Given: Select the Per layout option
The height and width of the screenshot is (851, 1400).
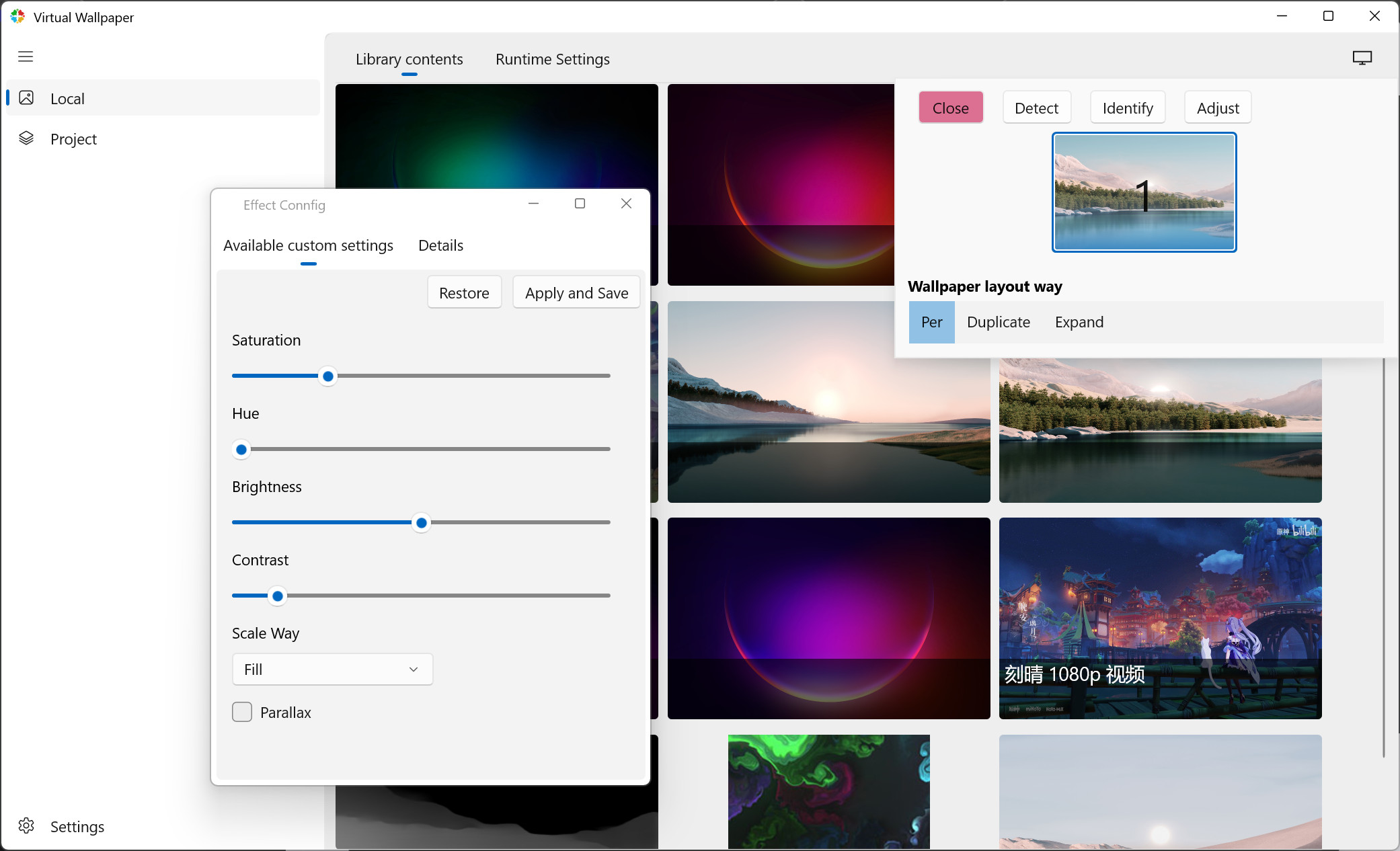Looking at the screenshot, I should tap(931, 322).
